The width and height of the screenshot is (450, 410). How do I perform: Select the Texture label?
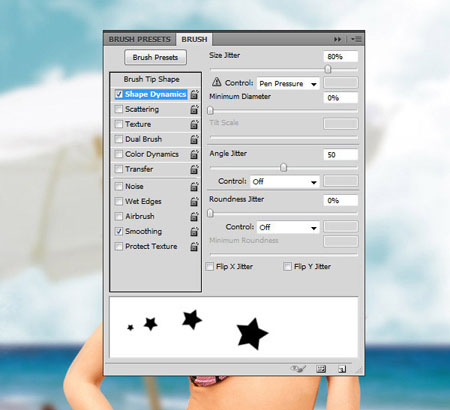[x=138, y=124]
